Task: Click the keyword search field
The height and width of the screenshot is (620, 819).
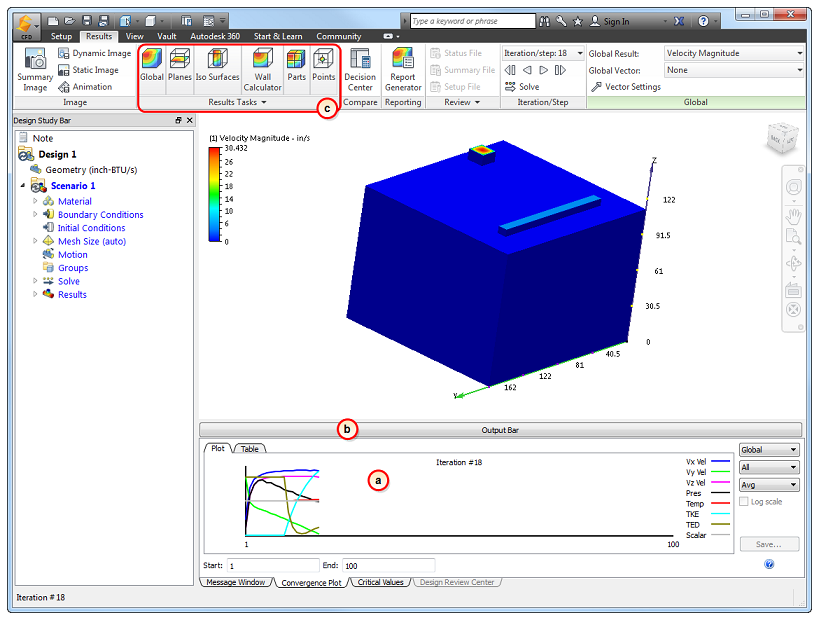Action: [x=472, y=21]
